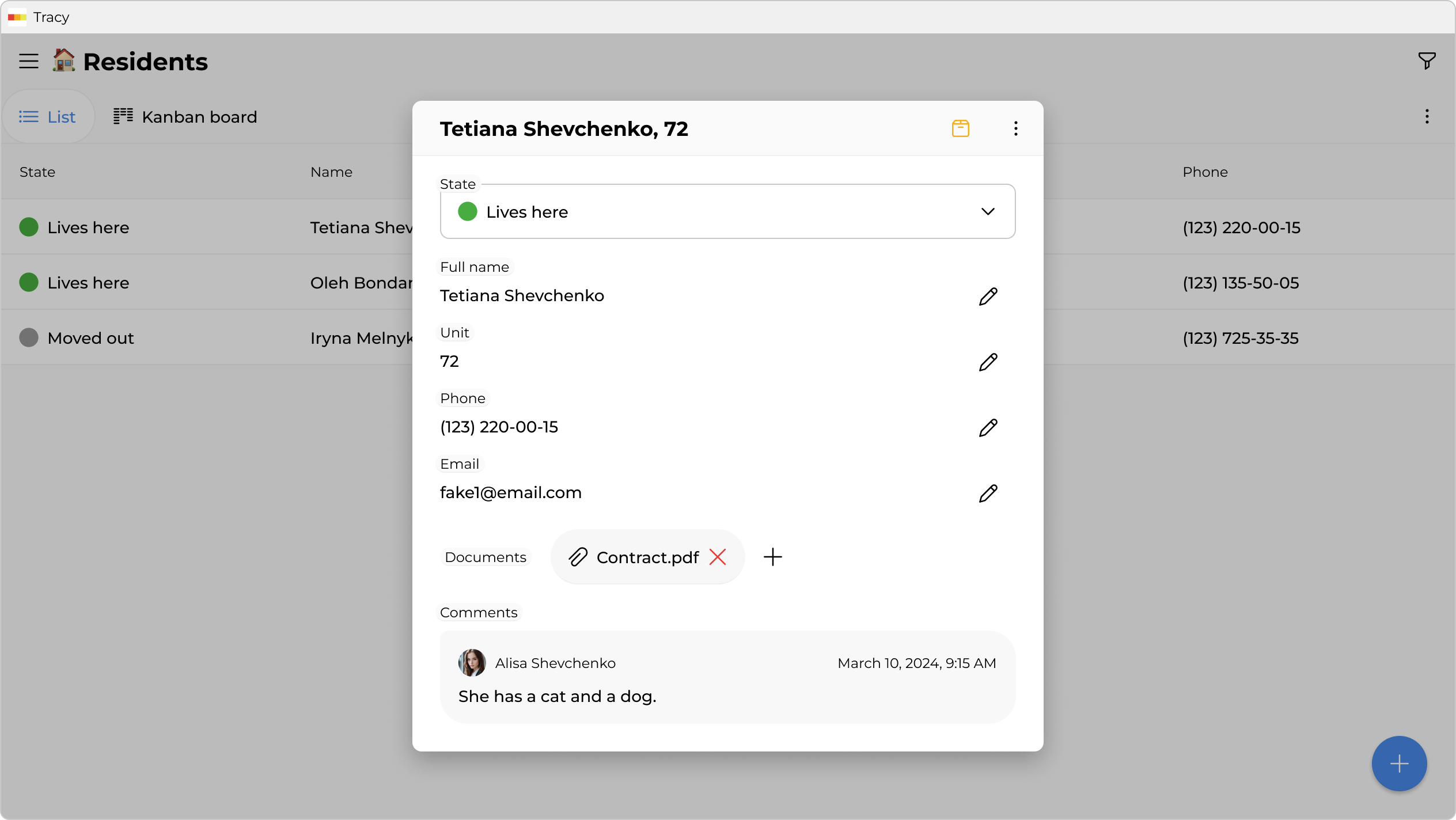
Task: Open the hamburger navigation menu
Action: [x=28, y=60]
